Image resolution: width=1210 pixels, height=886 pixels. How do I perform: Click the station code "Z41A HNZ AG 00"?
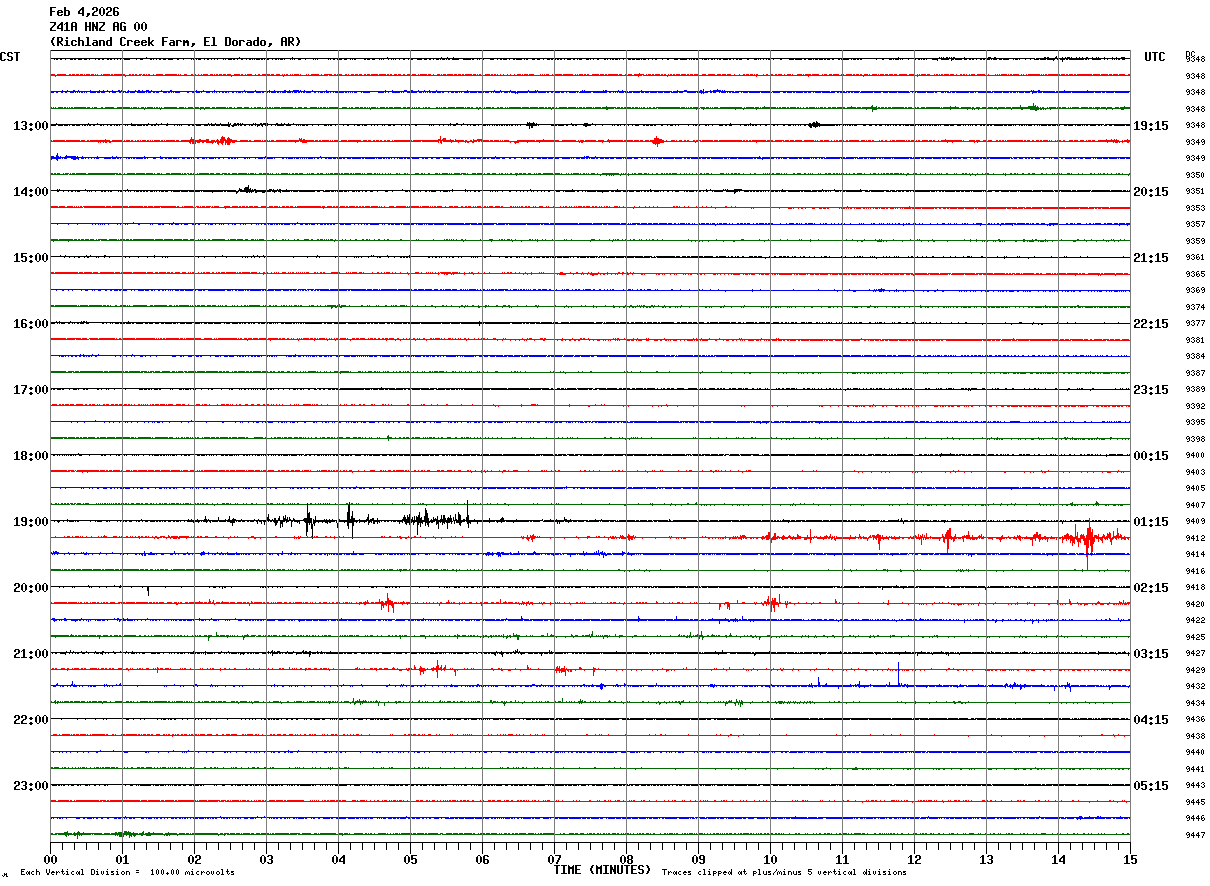point(98,27)
